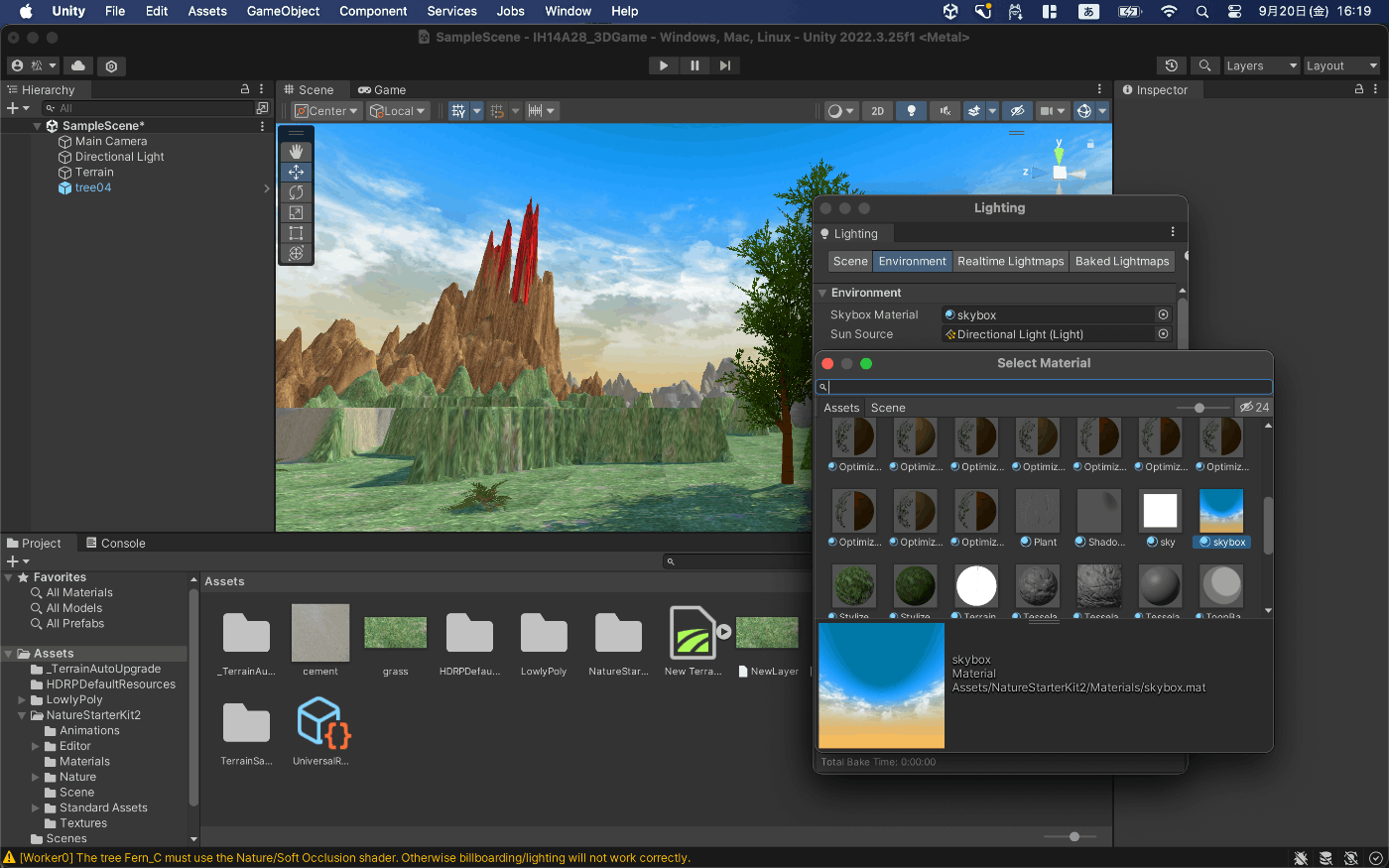Open the cement material asset

point(320,633)
